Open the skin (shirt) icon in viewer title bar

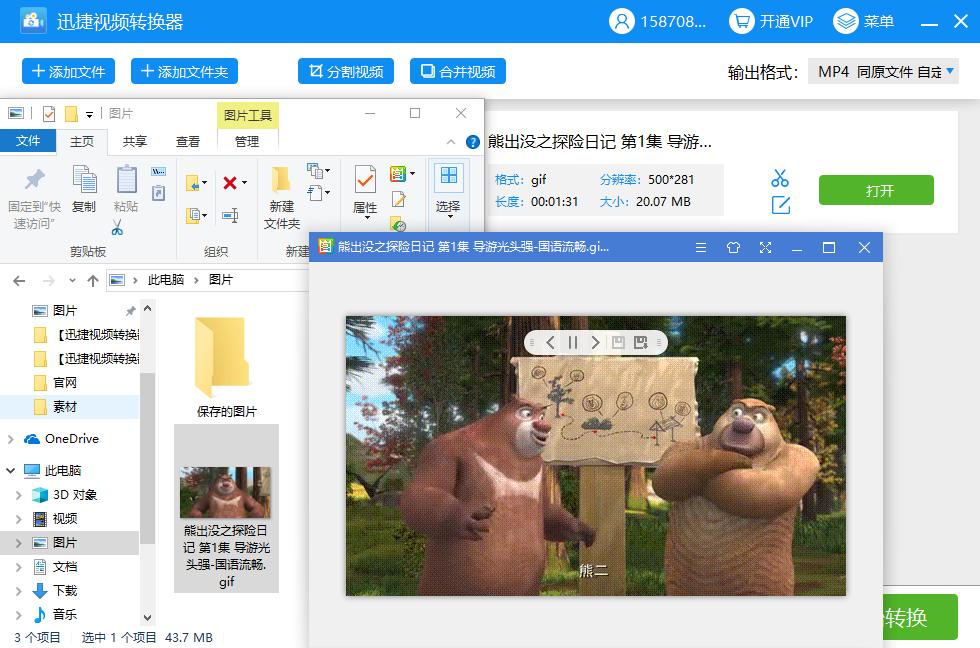click(732, 248)
